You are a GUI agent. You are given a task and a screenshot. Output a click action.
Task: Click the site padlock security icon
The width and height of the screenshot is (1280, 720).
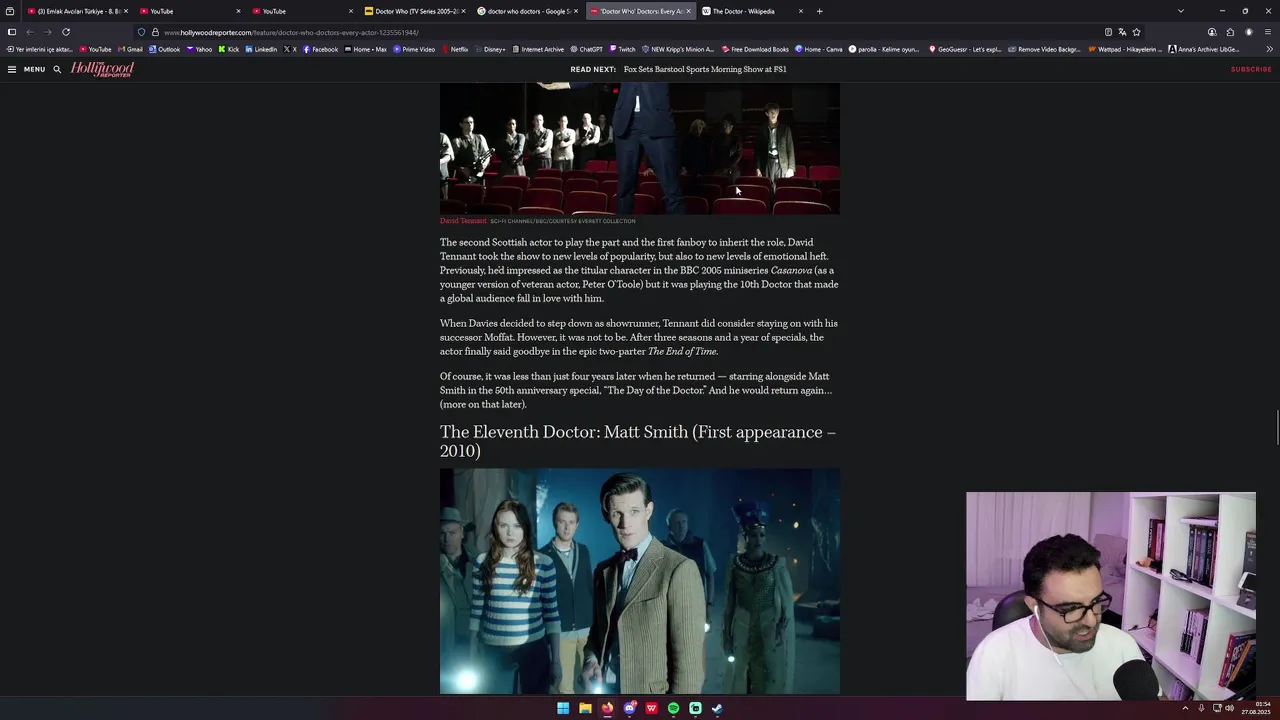(155, 32)
